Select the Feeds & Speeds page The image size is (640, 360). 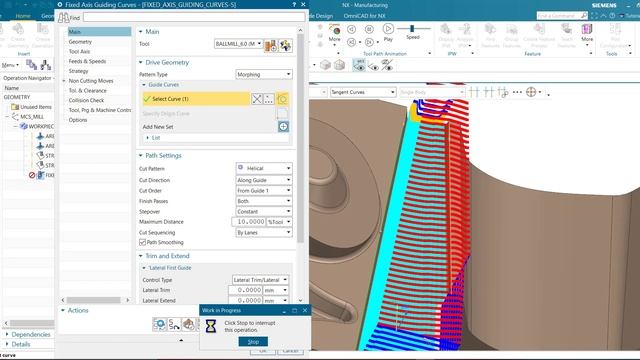tap(87, 61)
